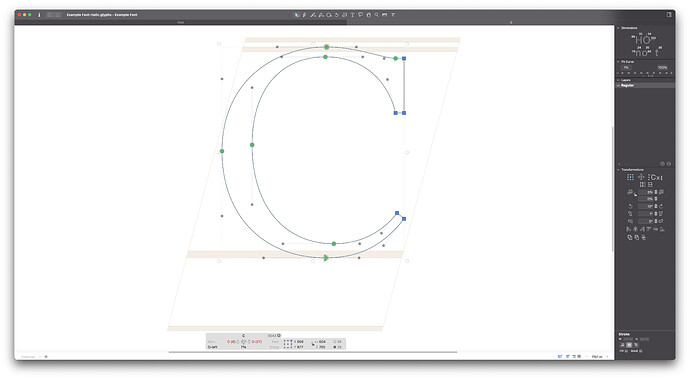Switch to the Font tab
The image size is (690, 379).
click(x=181, y=22)
